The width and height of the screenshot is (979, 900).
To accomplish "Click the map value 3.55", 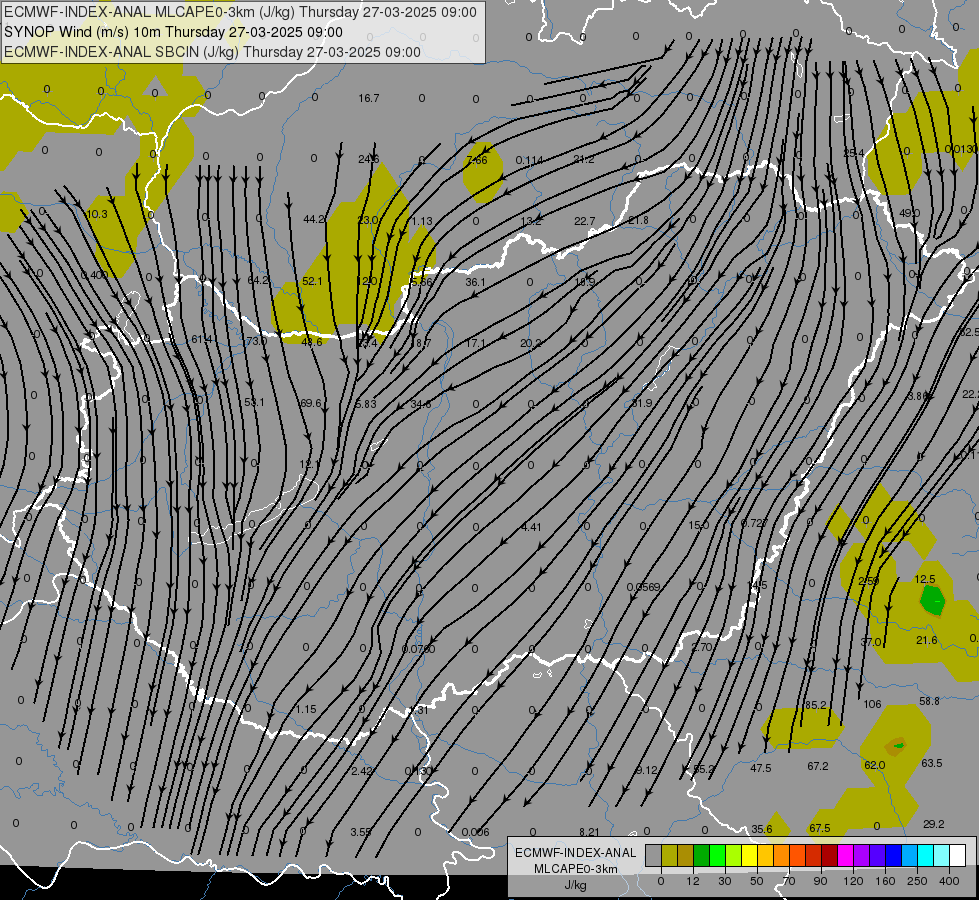I will pos(361,832).
